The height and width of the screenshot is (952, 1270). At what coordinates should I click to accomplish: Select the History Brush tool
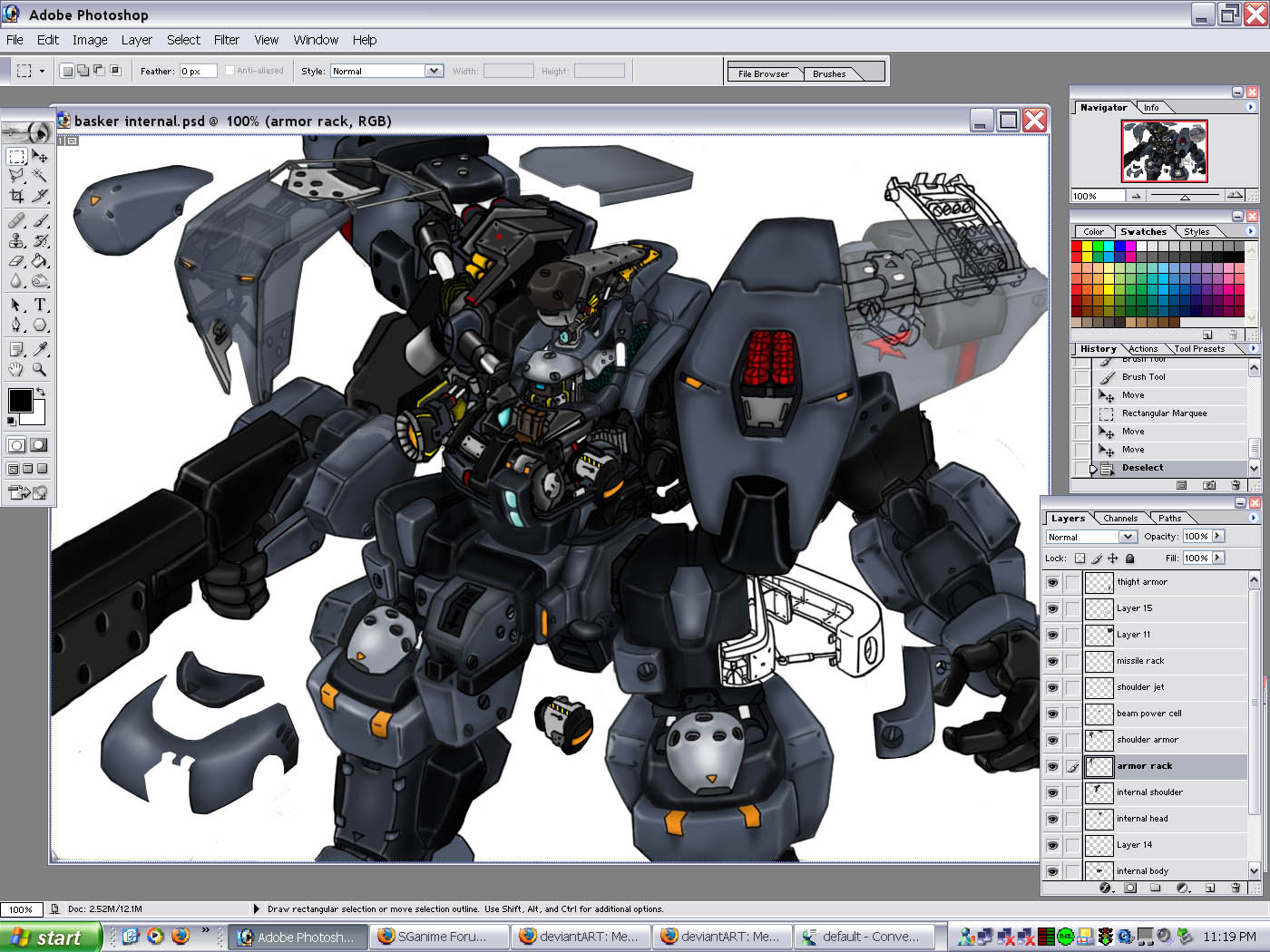click(40, 240)
